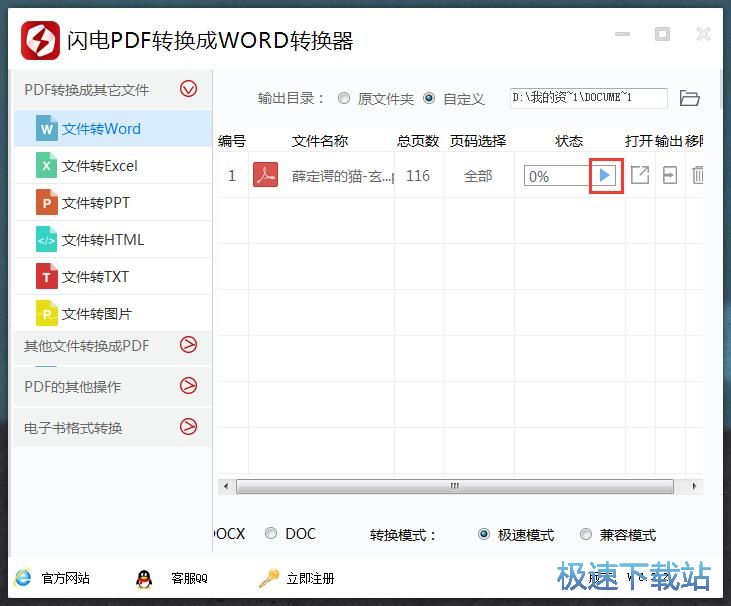Choose 自定义 output radio button
731x606 pixels.
[x=429, y=98]
